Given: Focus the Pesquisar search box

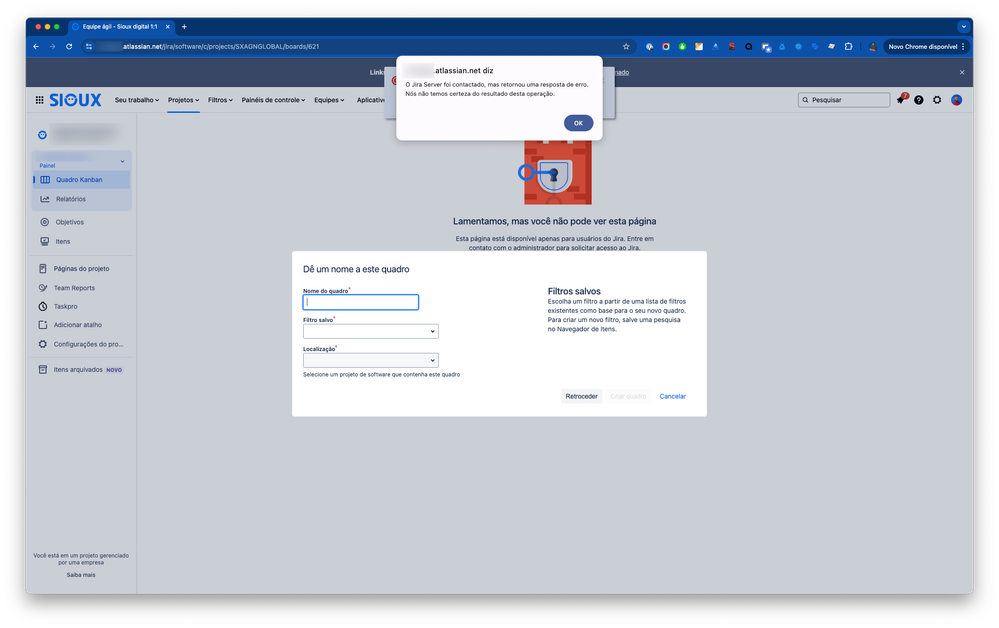Looking at the screenshot, I should pos(844,100).
